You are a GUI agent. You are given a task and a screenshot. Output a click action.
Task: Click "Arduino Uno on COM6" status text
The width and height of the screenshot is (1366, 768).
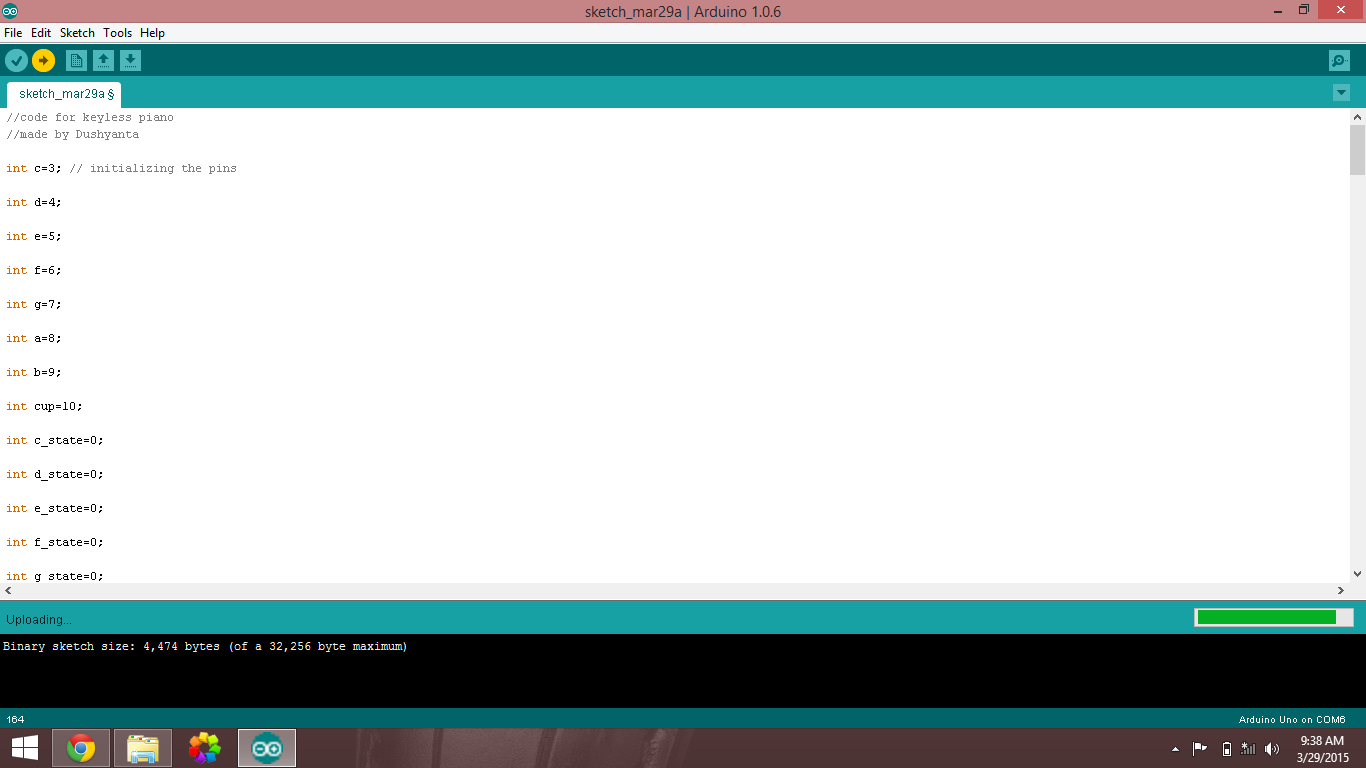(x=1292, y=719)
